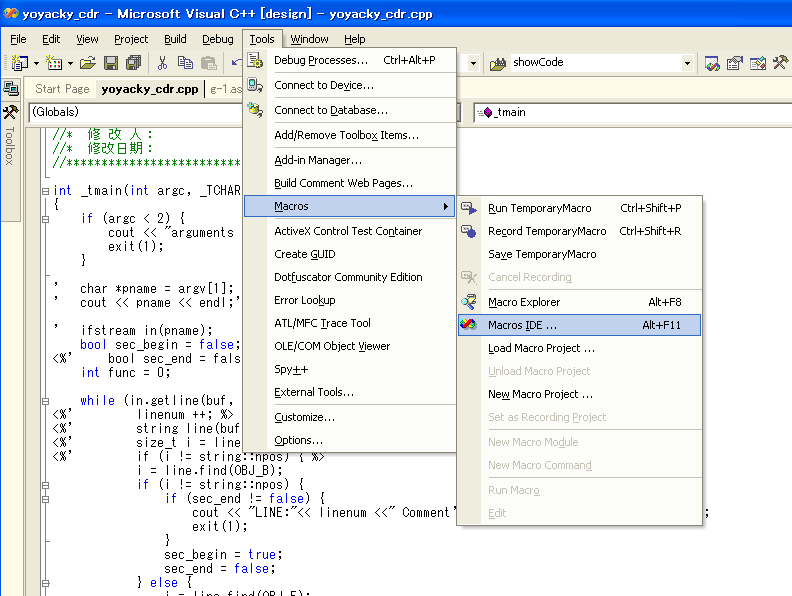Click the Object Browser toolbar icon
This screenshot has width=792, height=596.
758,63
